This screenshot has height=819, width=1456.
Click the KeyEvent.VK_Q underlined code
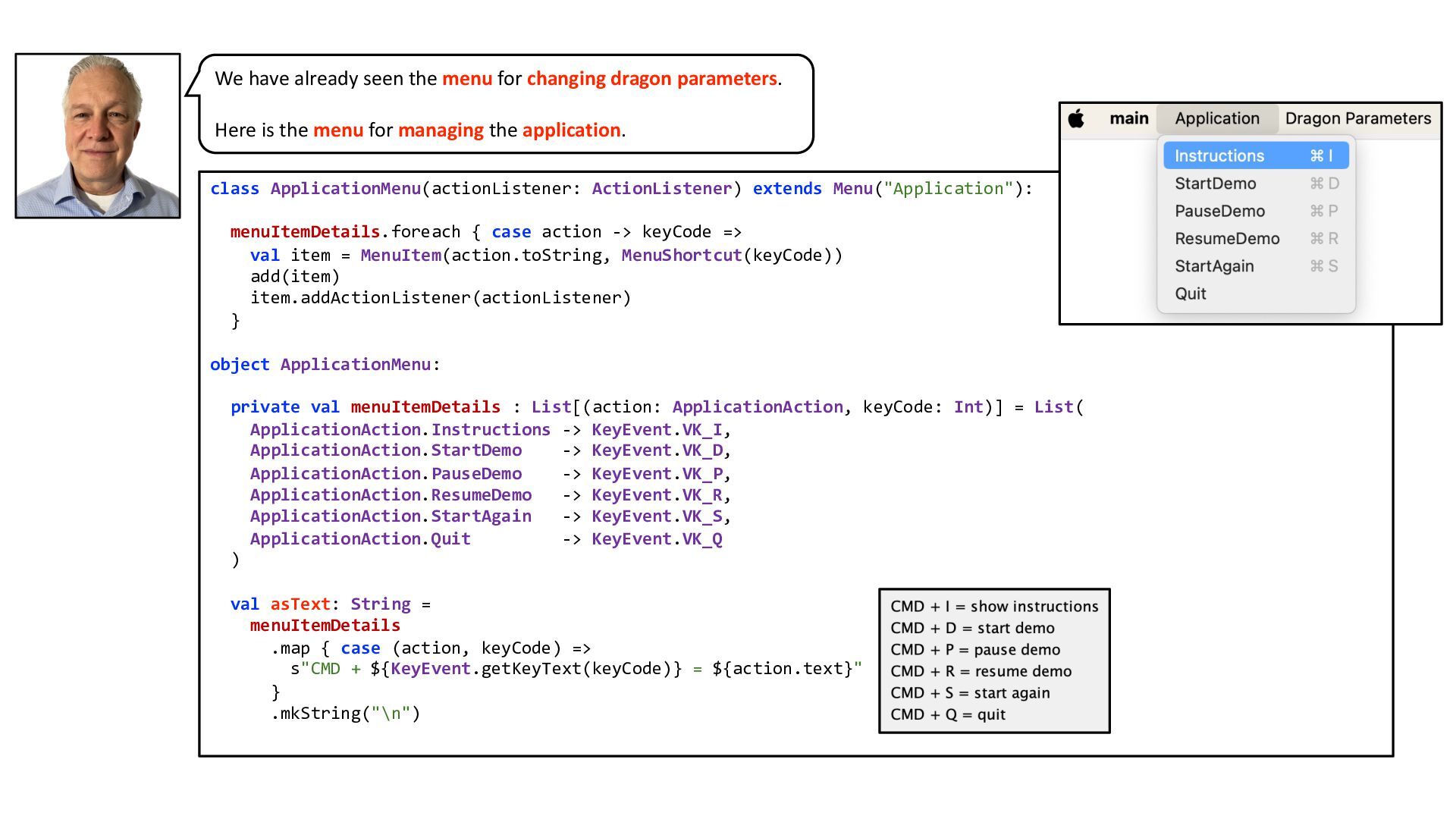tap(657, 539)
